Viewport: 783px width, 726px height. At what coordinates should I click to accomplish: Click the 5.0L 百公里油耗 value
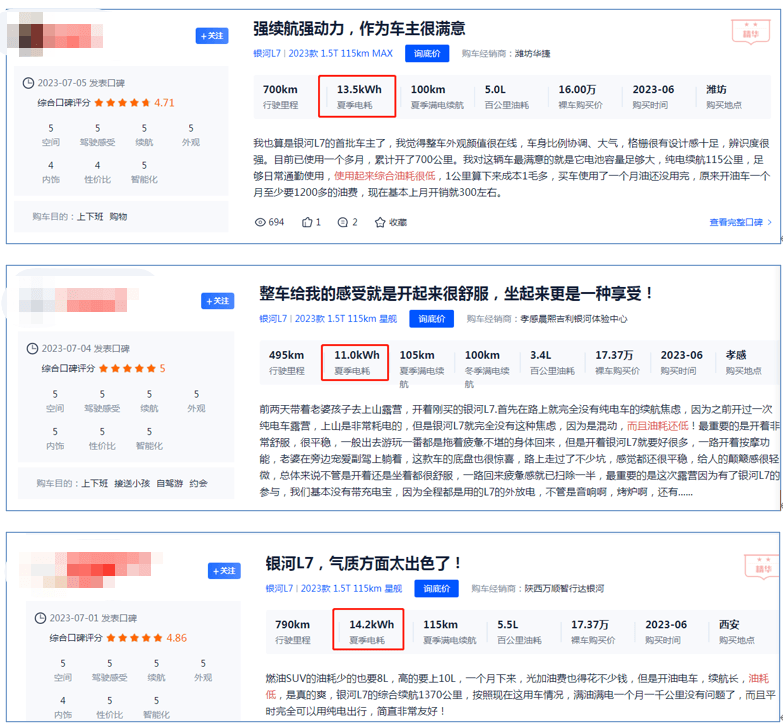tap(495, 90)
